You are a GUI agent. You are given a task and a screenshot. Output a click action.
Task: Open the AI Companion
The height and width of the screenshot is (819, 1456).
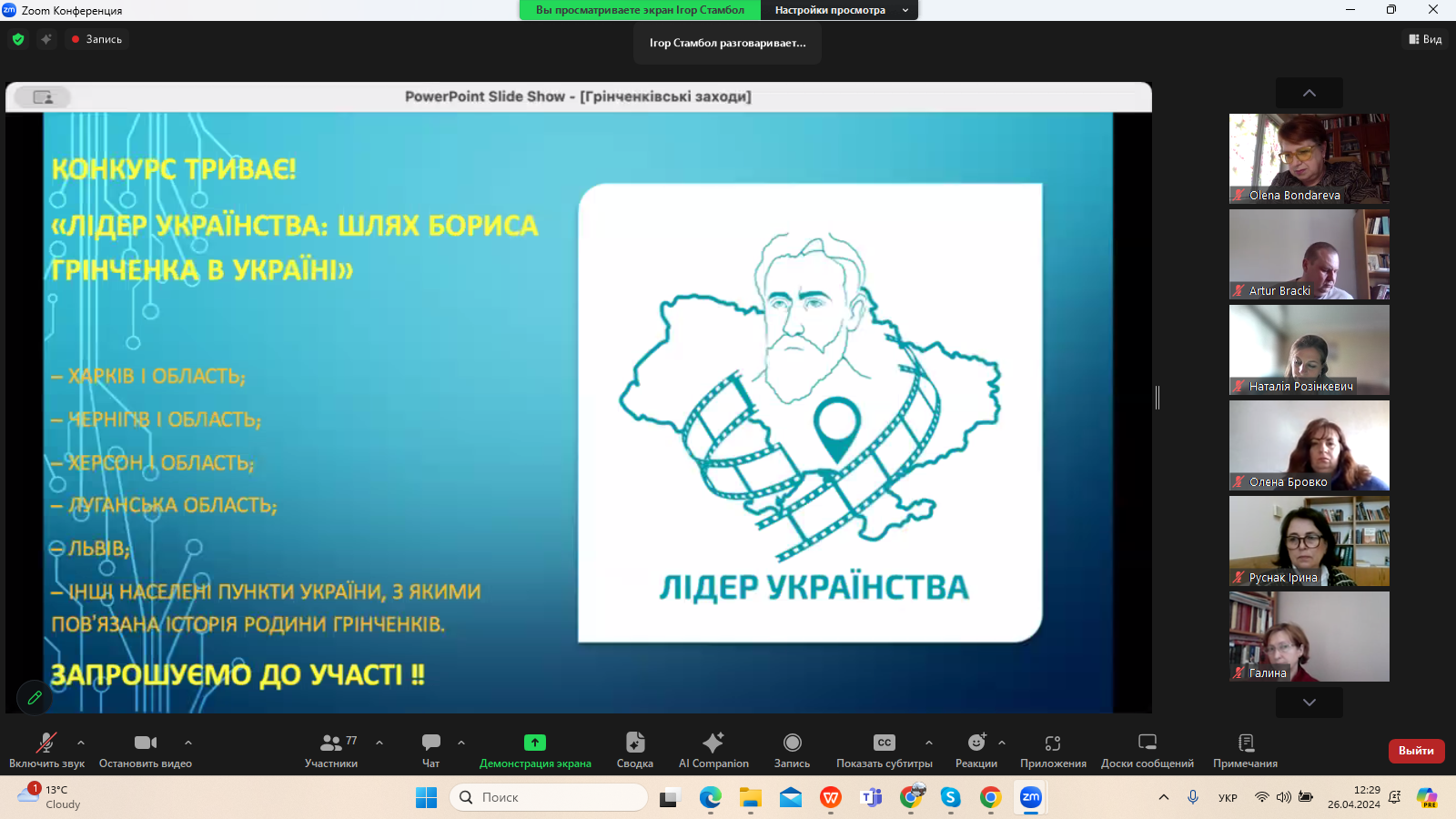pyautogui.click(x=713, y=750)
